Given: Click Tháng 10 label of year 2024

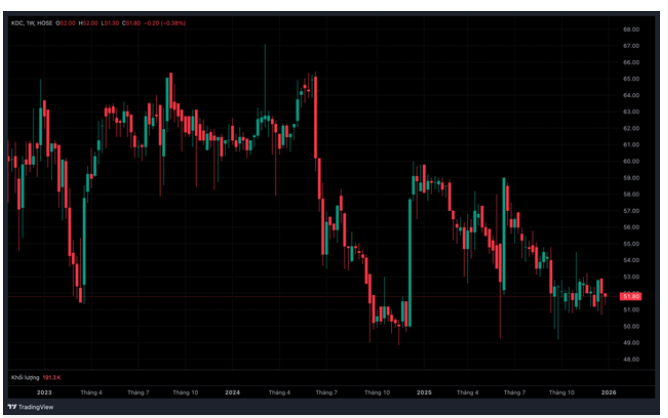Looking at the screenshot, I should (377, 392).
